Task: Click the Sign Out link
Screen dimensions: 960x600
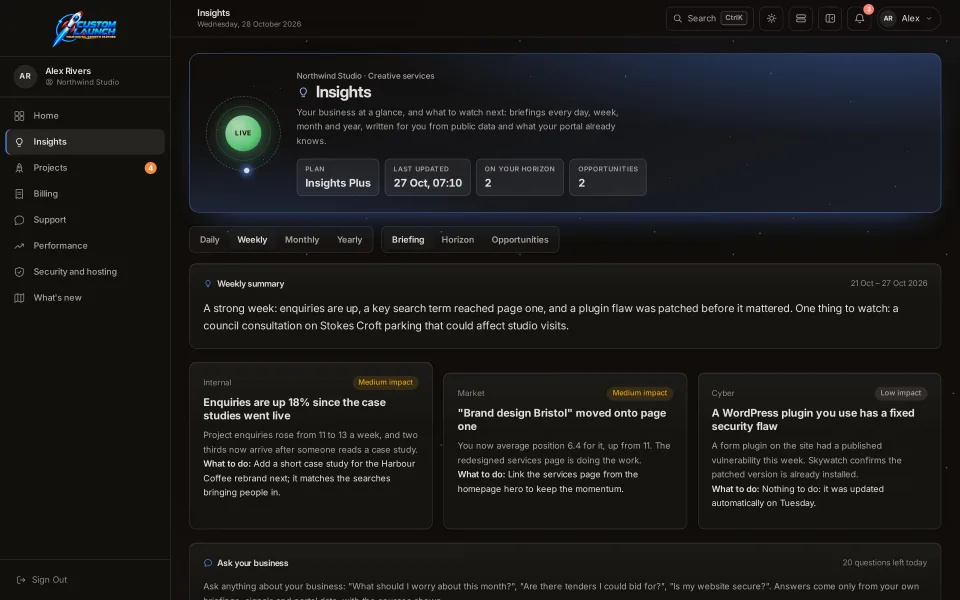Action: 42,580
